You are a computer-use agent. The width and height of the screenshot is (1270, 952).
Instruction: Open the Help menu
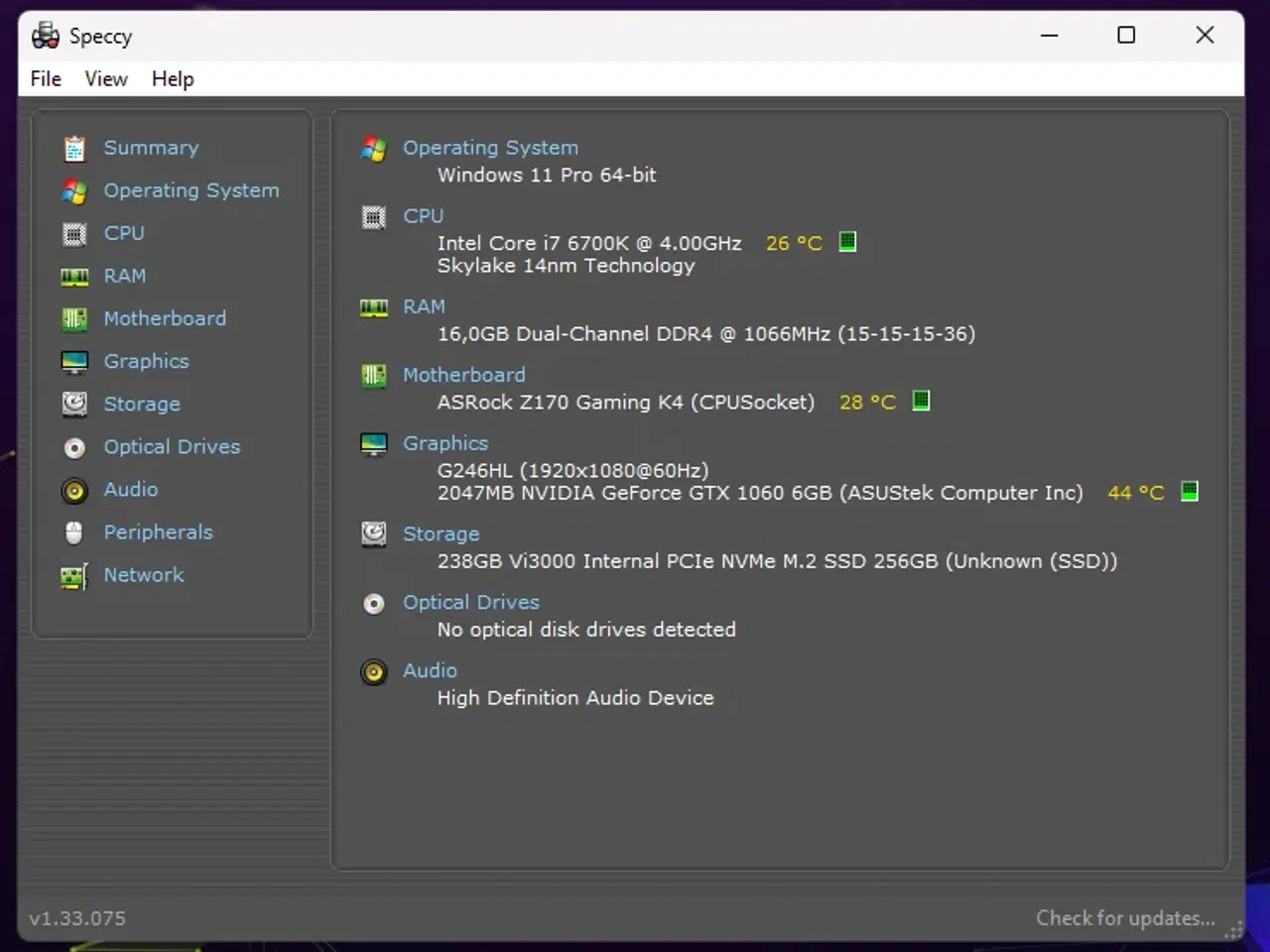(x=172, y=78)
